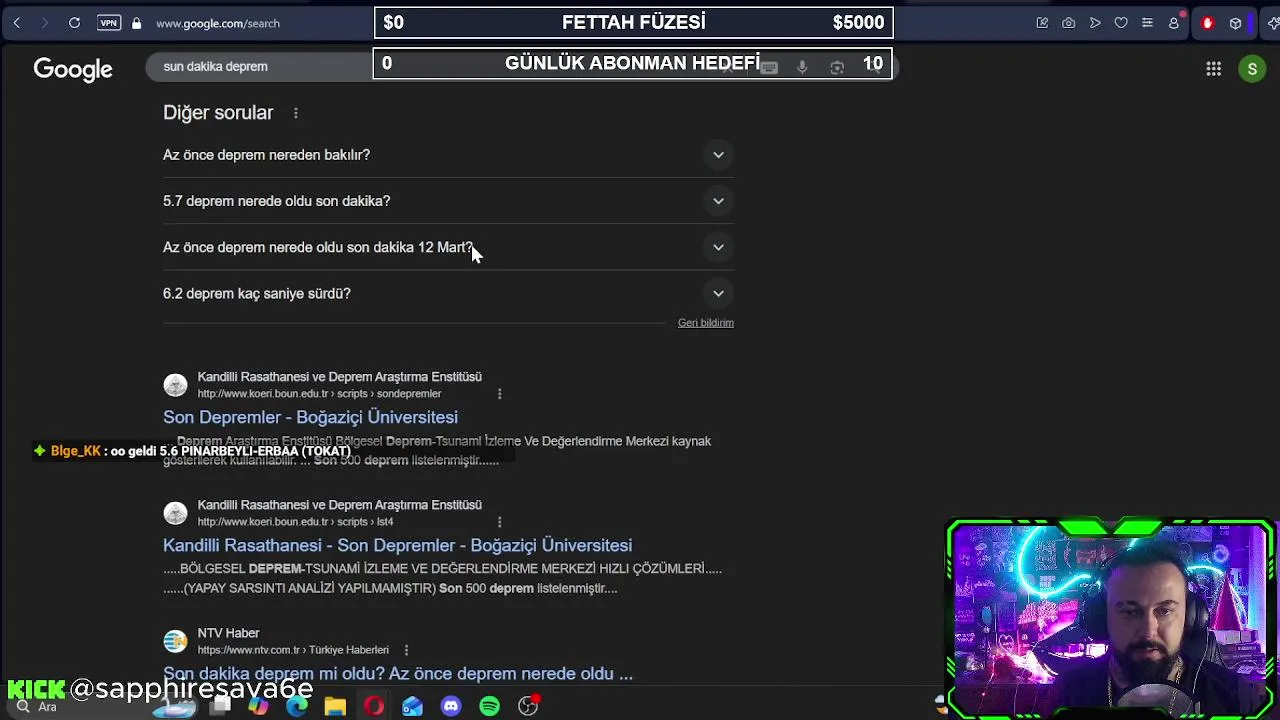Open OBS Studio from the taskbar

pos(528,707)
